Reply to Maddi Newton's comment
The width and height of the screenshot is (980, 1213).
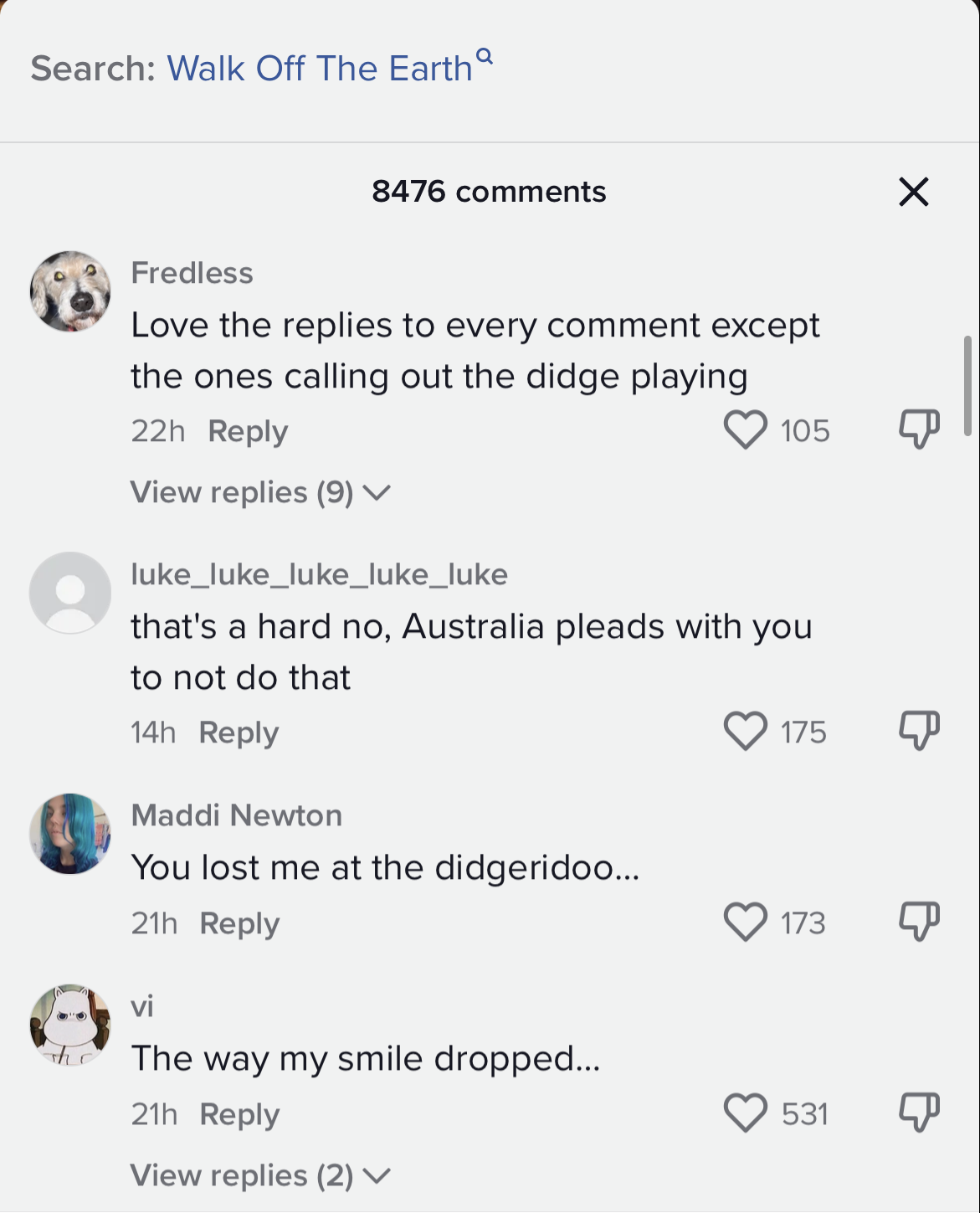[x=239, y=923]
